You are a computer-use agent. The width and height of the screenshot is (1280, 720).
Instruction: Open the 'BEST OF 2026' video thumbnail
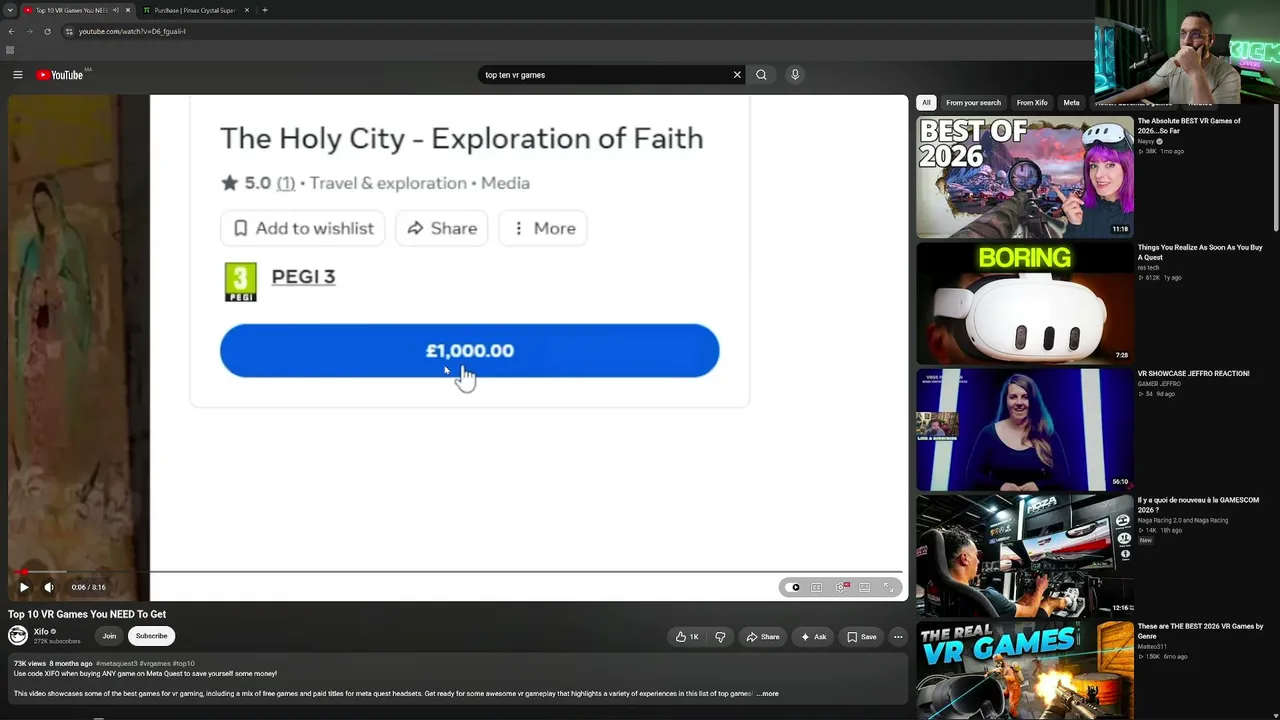point(1025,177)
